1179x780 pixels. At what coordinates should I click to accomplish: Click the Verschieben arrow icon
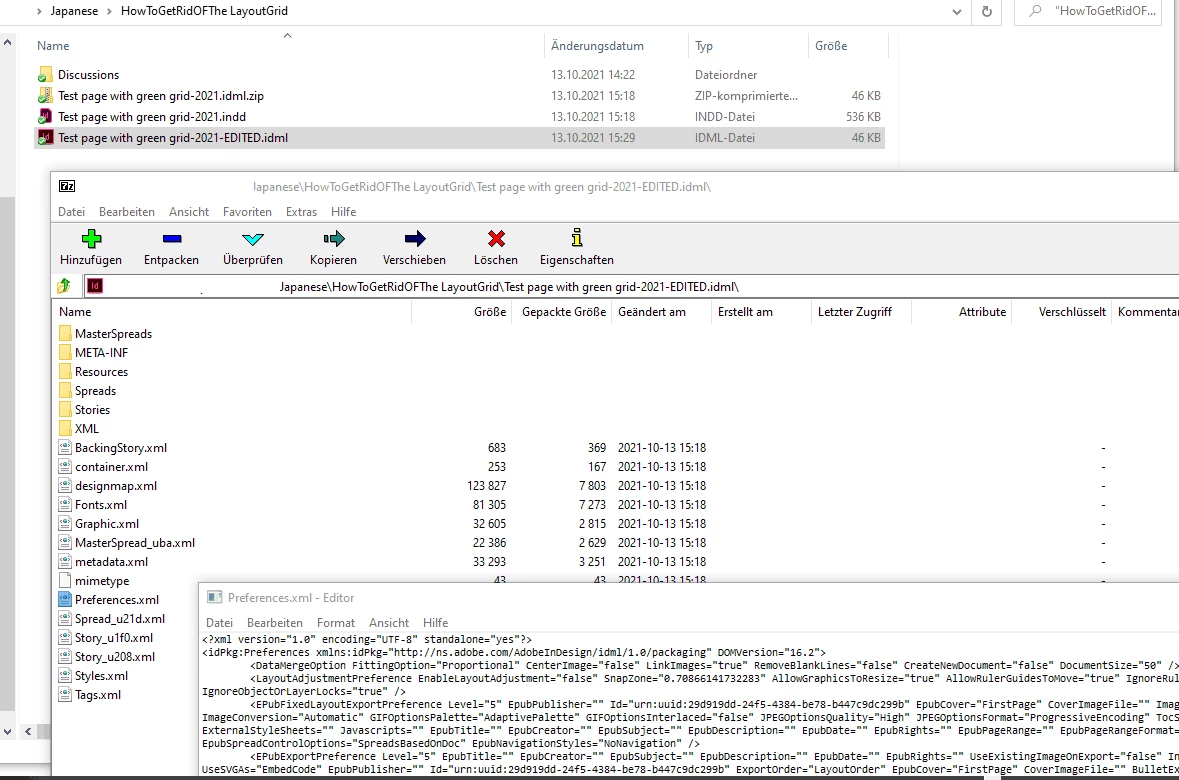click(414, 239)
